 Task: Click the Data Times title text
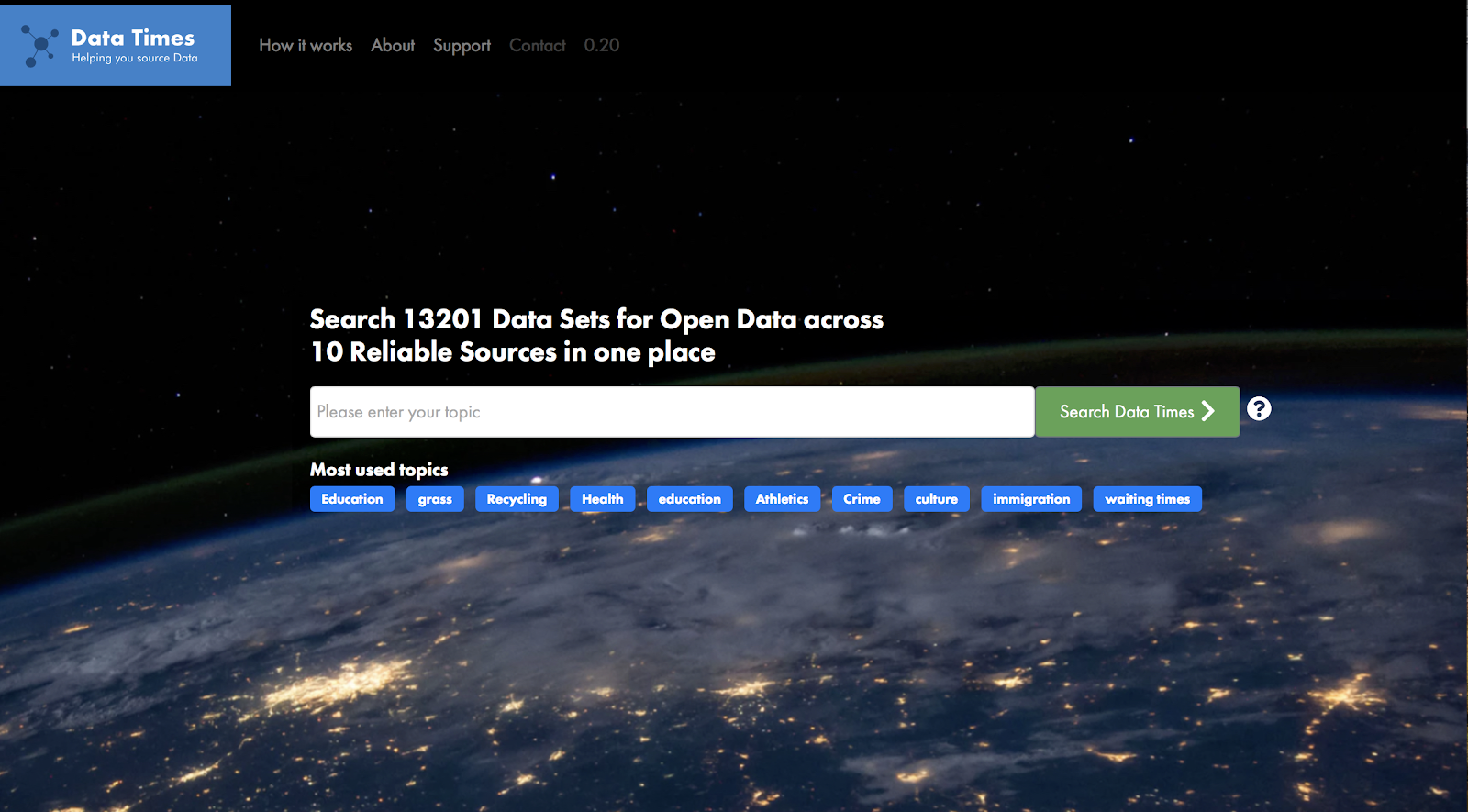point(133,38)
